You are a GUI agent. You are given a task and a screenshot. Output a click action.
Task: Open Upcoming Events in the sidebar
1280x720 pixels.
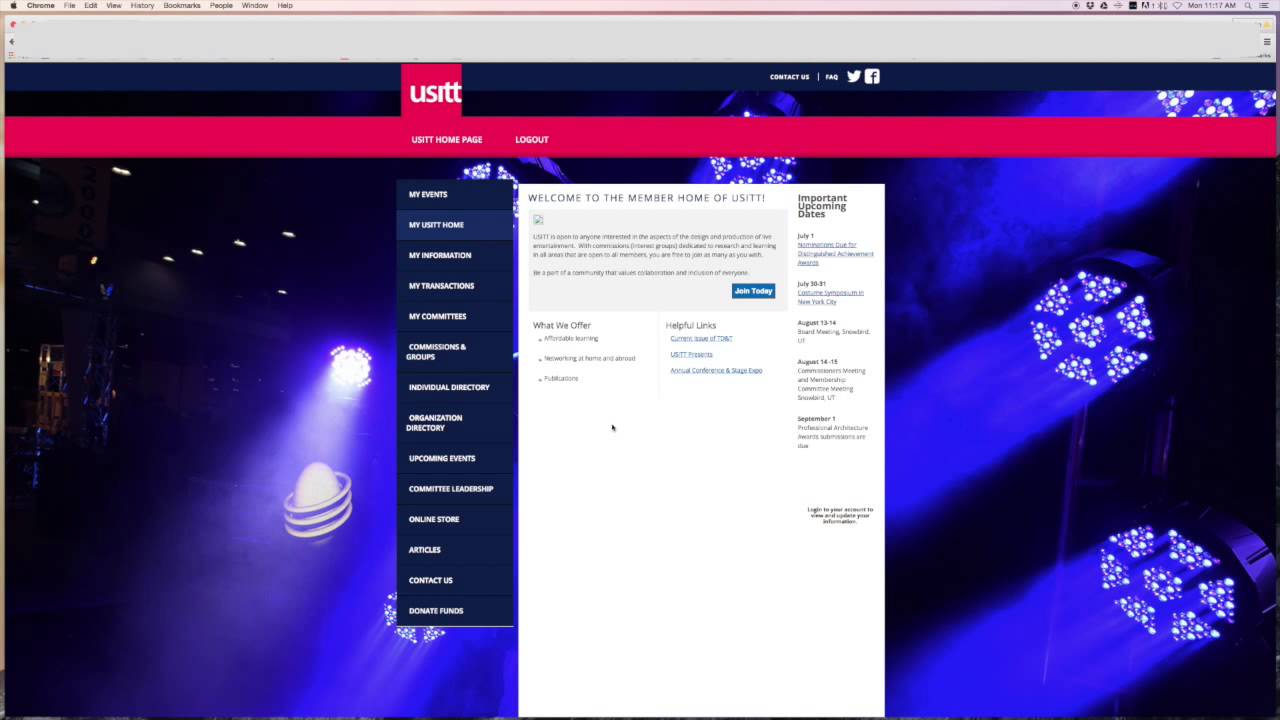[455, 458]
